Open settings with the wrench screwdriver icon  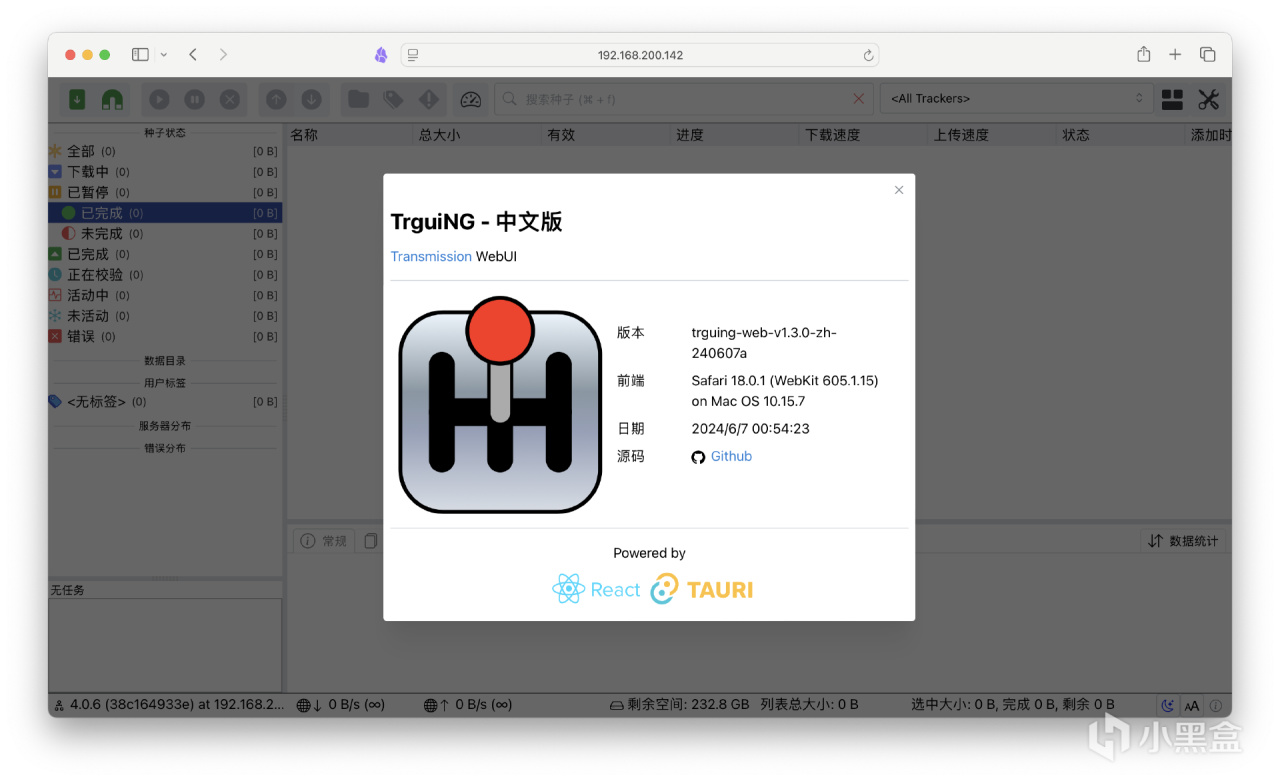[1208, 99]
